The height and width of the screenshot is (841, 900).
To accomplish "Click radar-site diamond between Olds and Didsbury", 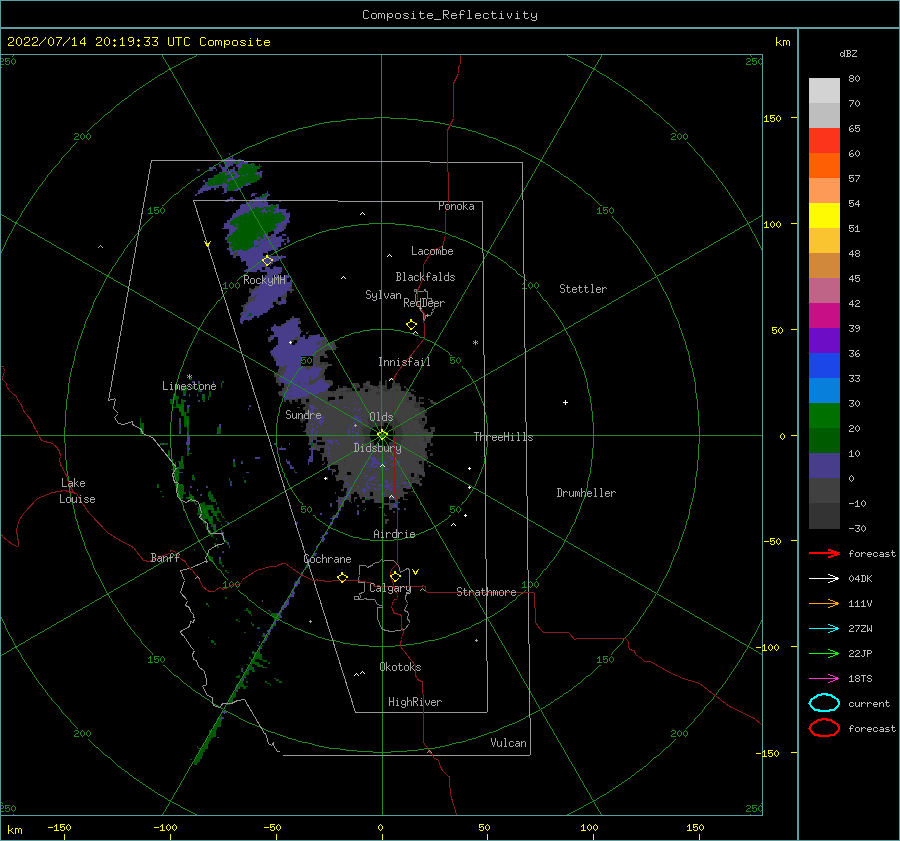I will click(382, 435).
